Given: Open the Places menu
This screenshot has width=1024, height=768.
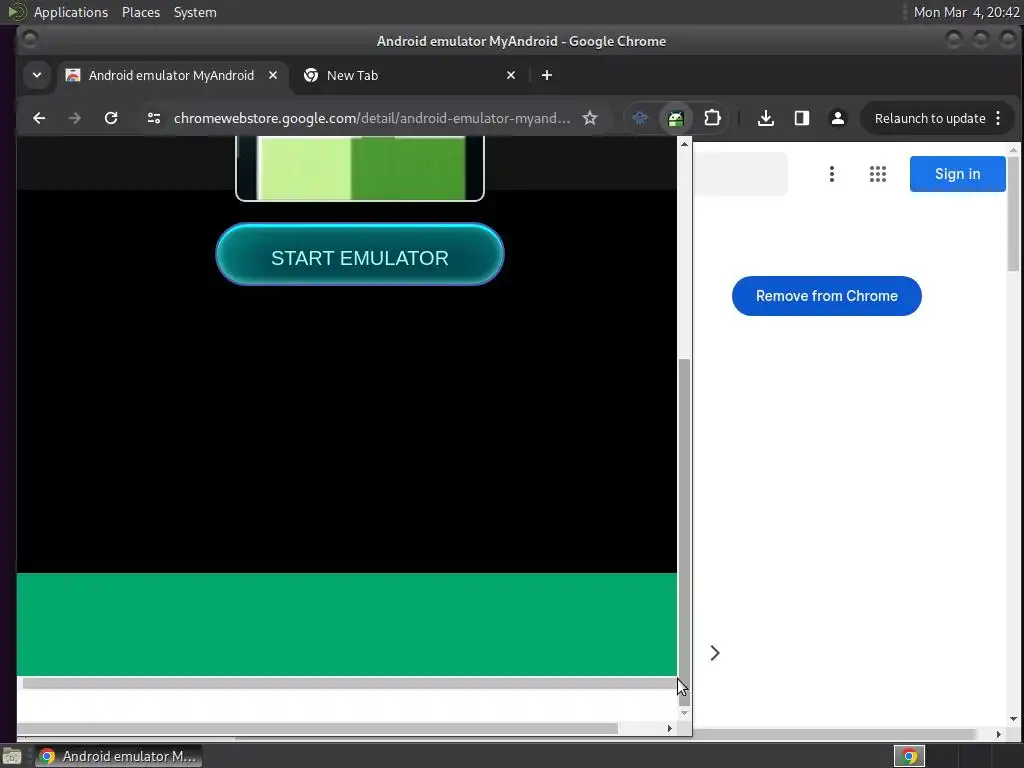Looking at the screenshot, I should click(141, 12).
